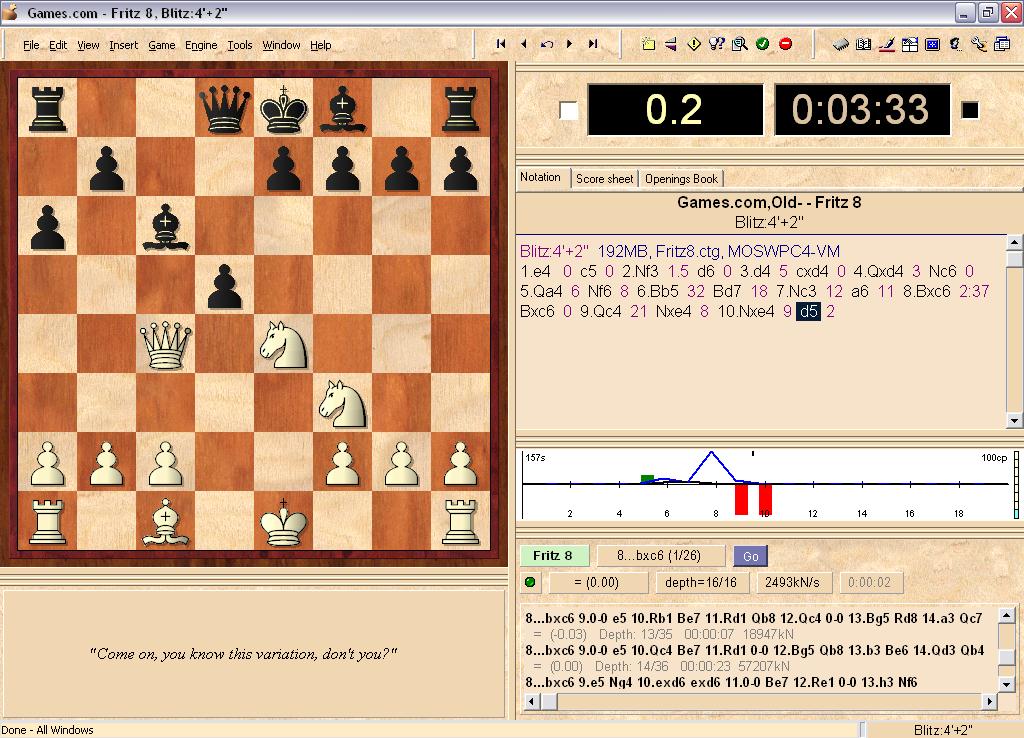This screenshot has height=738, width=1024.
Task: Step forward one move with the right arrow
Action: [x=569, y=44]
